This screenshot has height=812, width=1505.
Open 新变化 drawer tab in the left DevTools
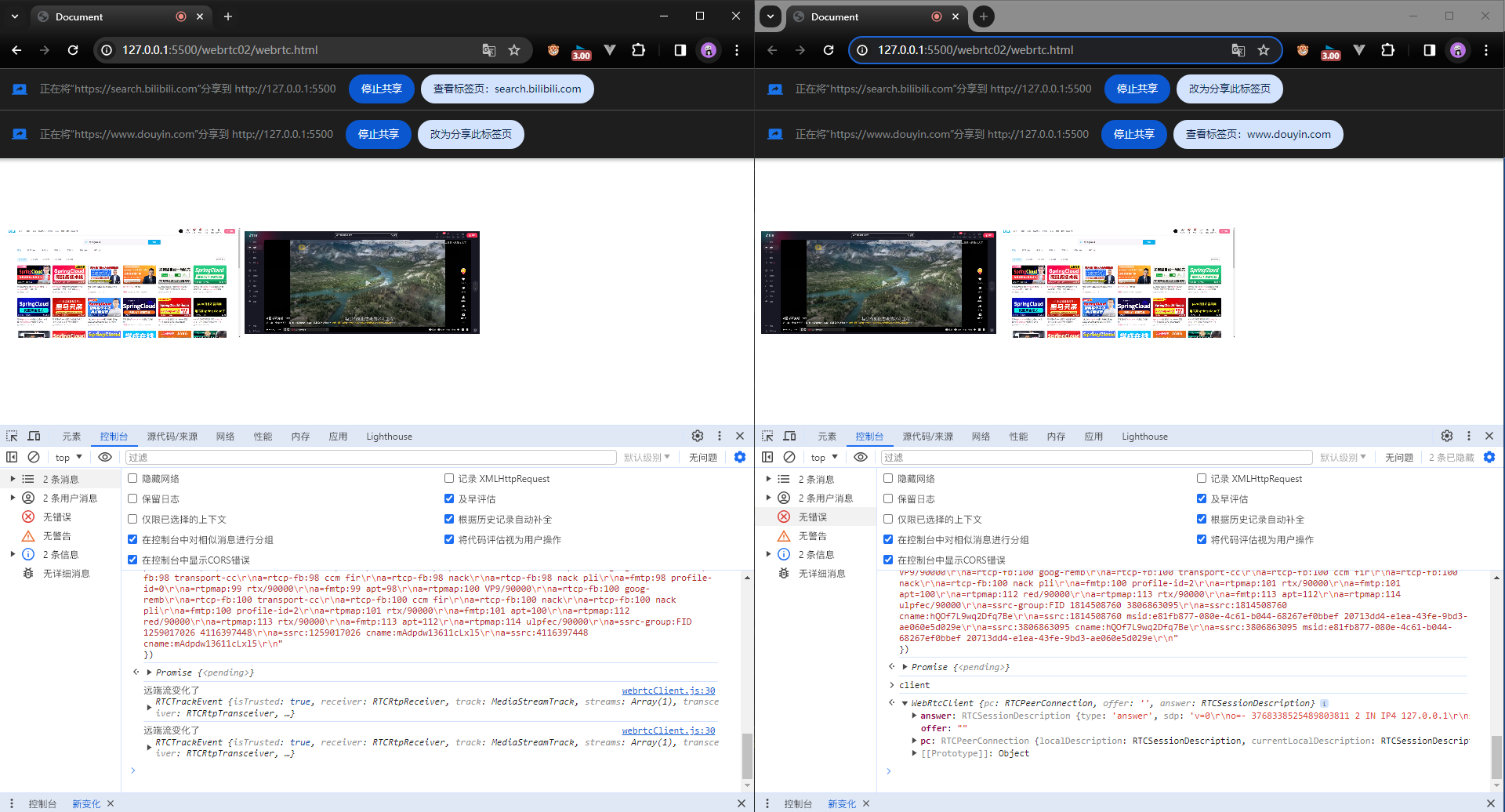[x=86, y=803]
